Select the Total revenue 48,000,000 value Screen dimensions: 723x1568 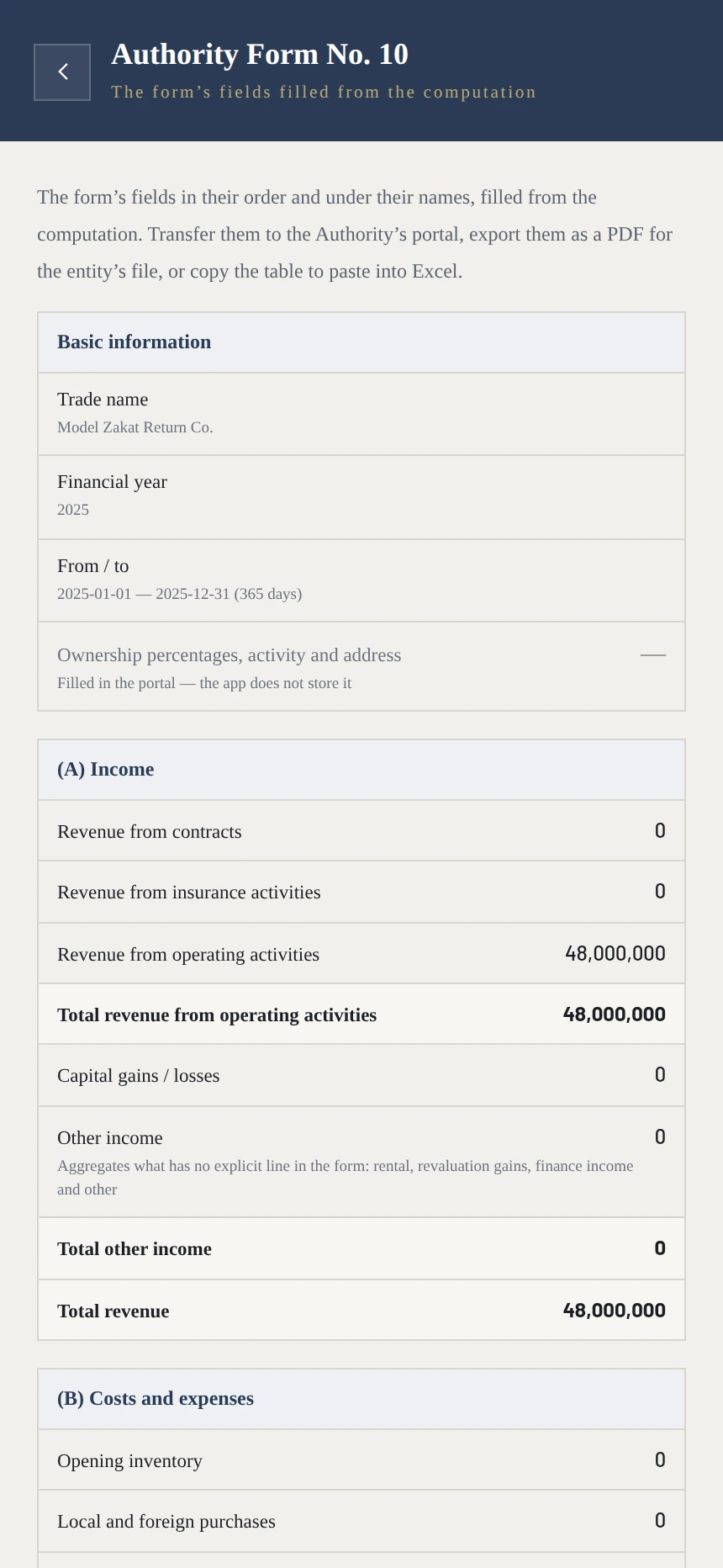[615, 1311]
